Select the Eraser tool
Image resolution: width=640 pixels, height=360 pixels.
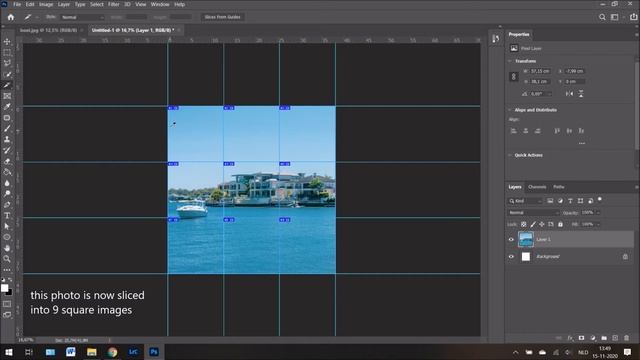coord(7,161)
